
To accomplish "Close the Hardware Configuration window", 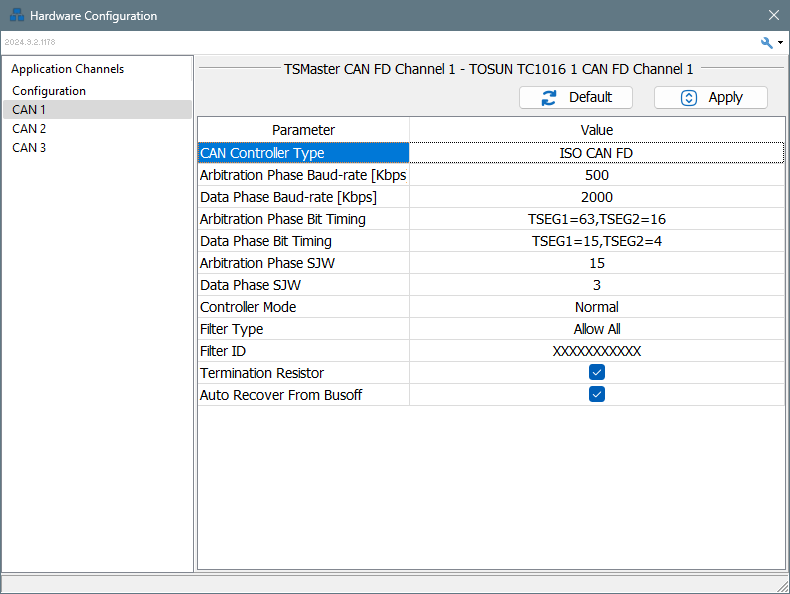I will [x=774, y=15].
